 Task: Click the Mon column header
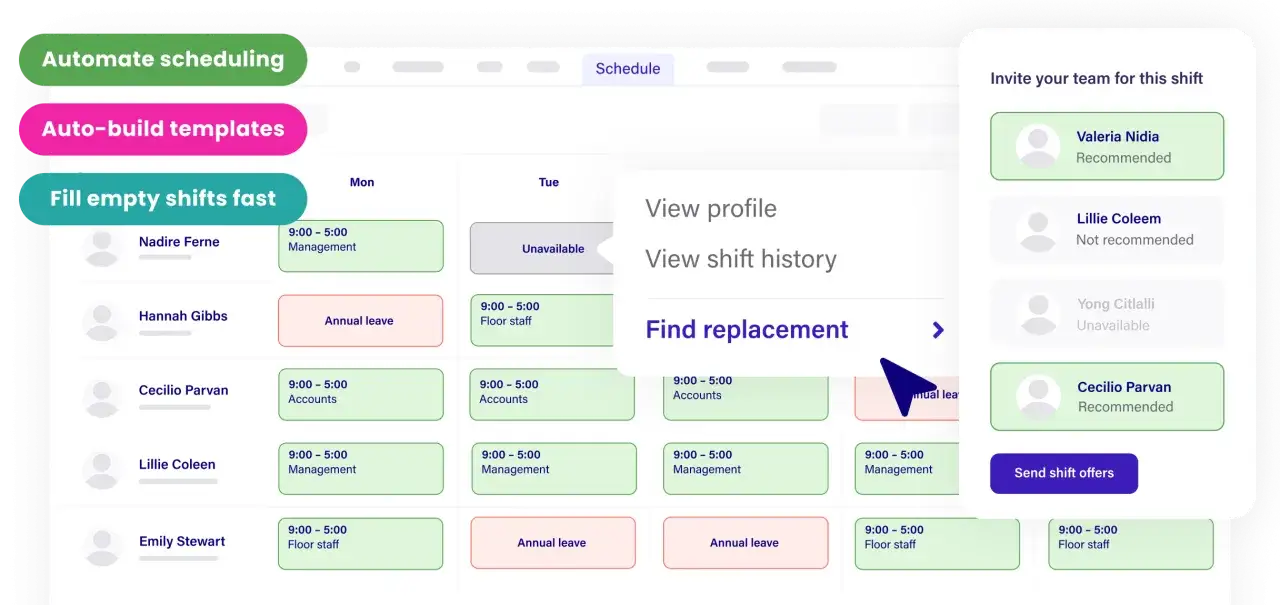tap(362, 182)
